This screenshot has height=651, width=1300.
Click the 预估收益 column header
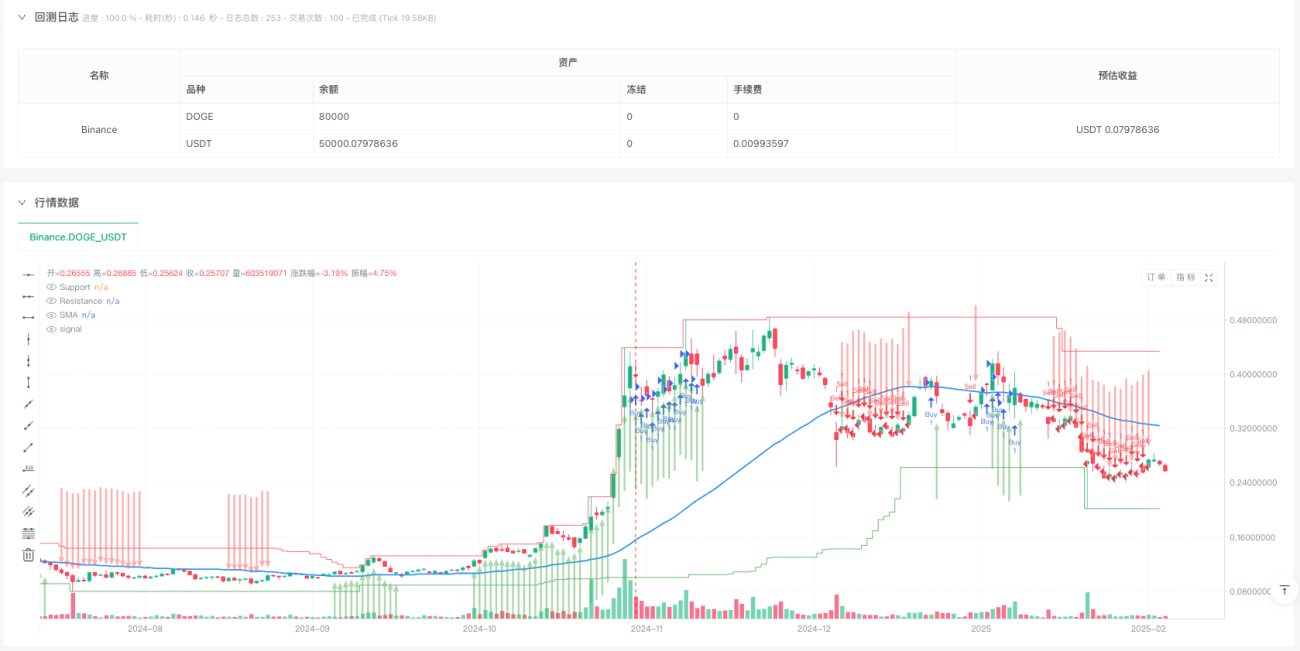(1117, 75)
